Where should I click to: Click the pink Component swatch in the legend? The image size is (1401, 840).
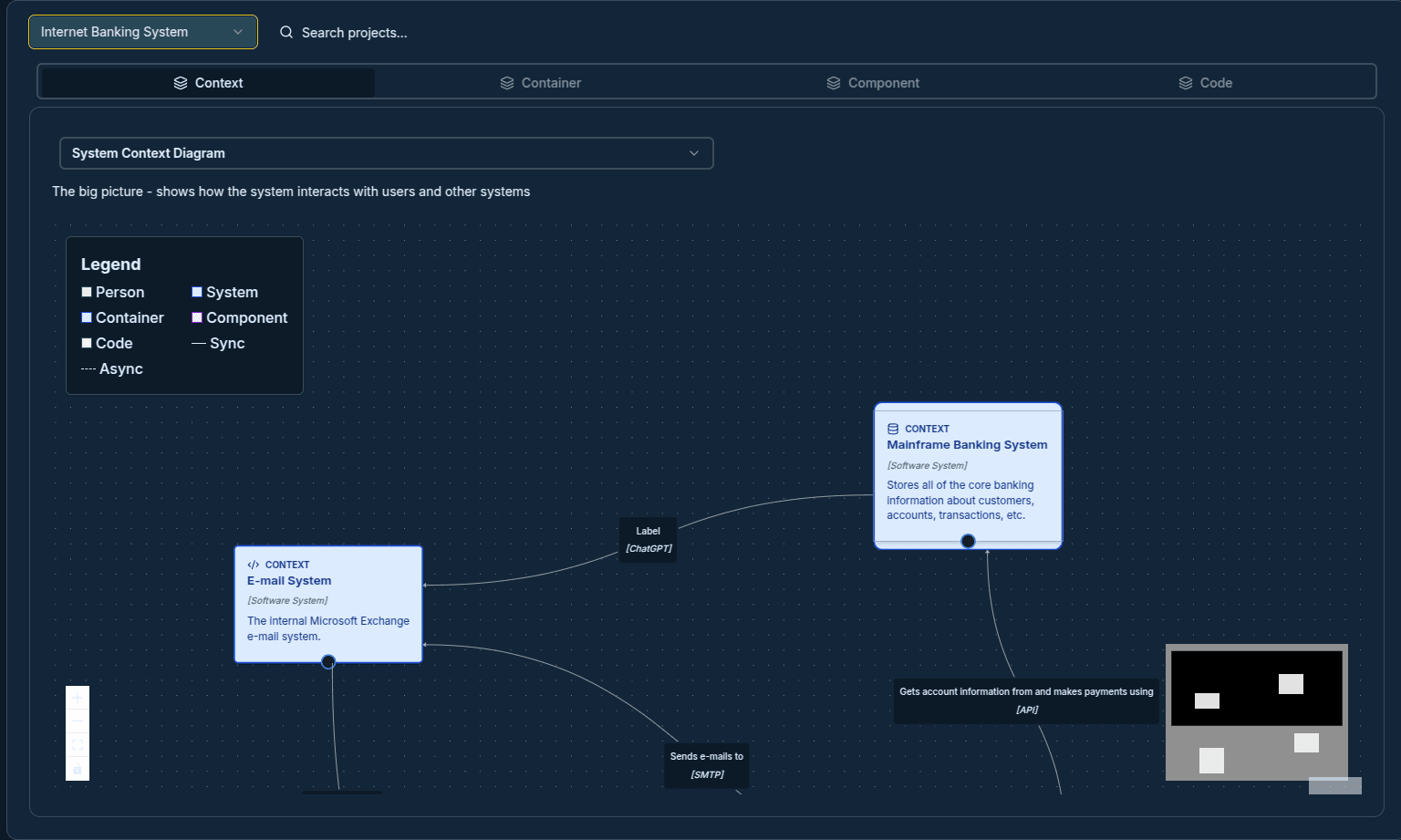pos(197,317)
